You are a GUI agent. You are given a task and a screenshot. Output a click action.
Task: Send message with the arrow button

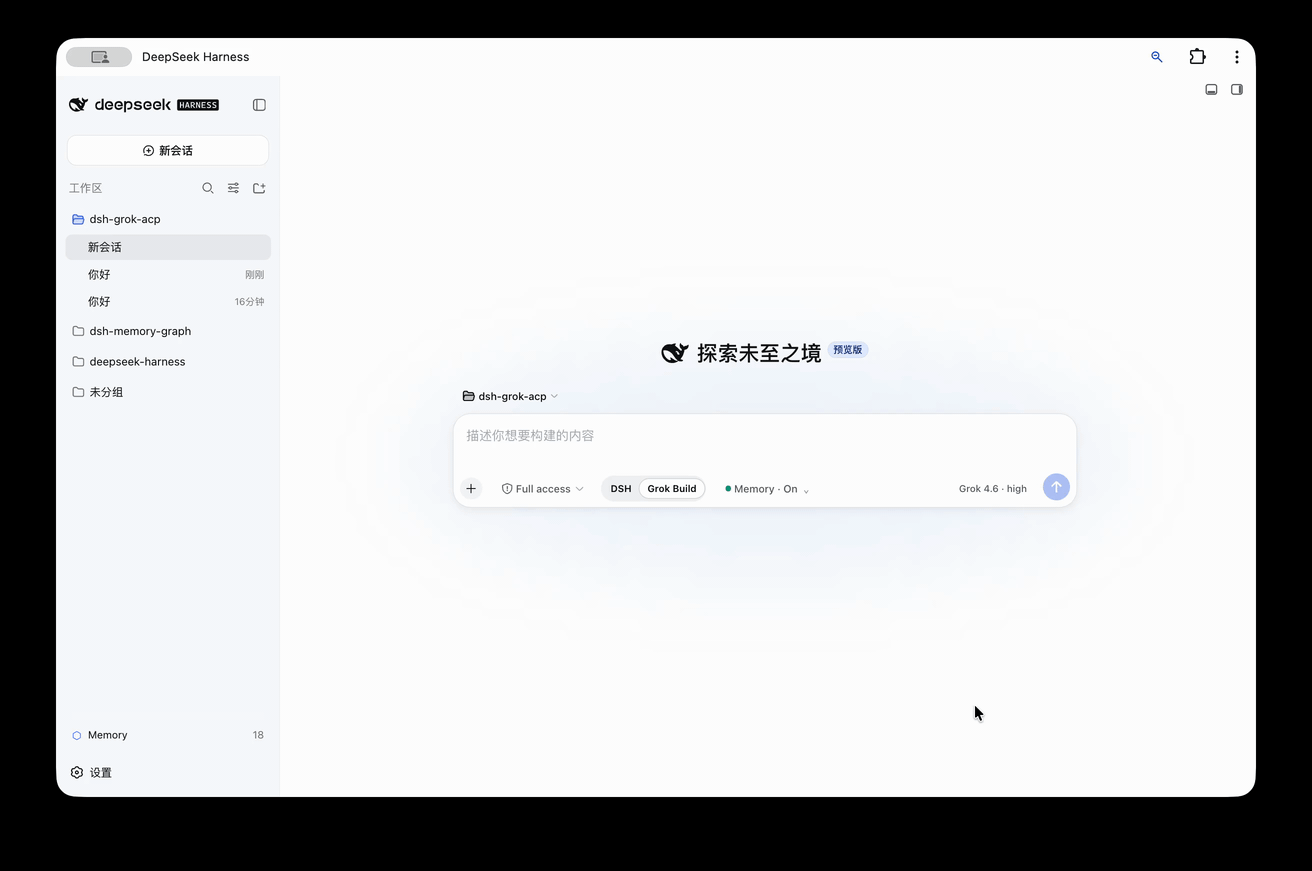click(1056, 487)
